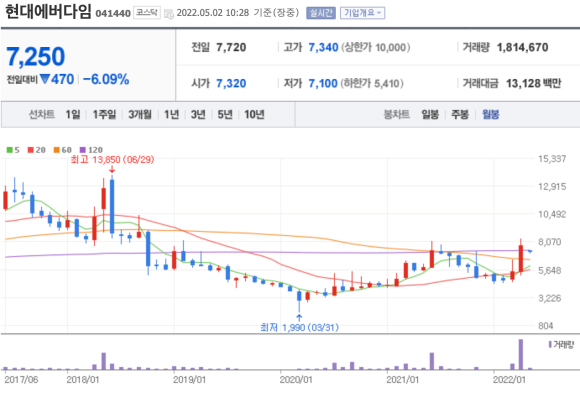Screen dimensions: 580x393
Task: Switch to the 1년 line chart
Action: point(172,114)
